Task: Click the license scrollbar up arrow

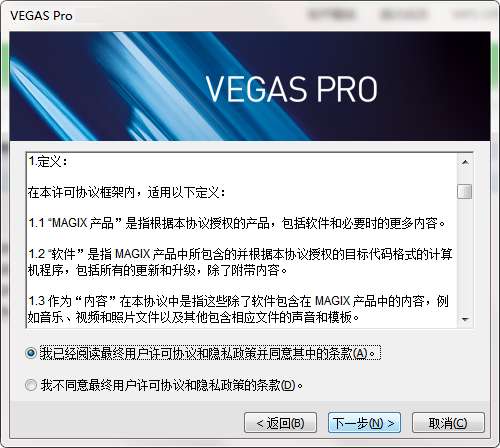Action: tap(465, 162)
